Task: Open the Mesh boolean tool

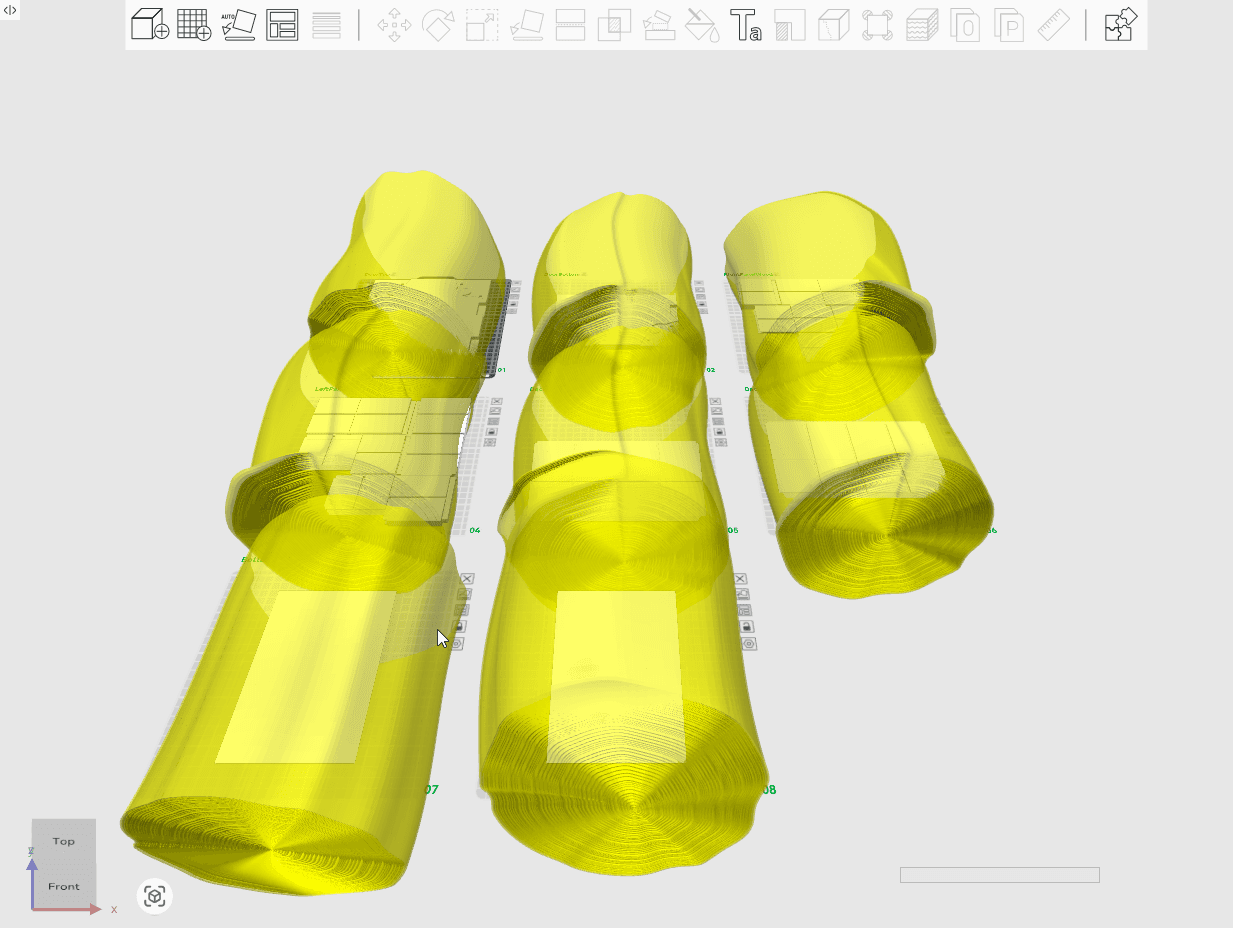Action: (613, 25)
